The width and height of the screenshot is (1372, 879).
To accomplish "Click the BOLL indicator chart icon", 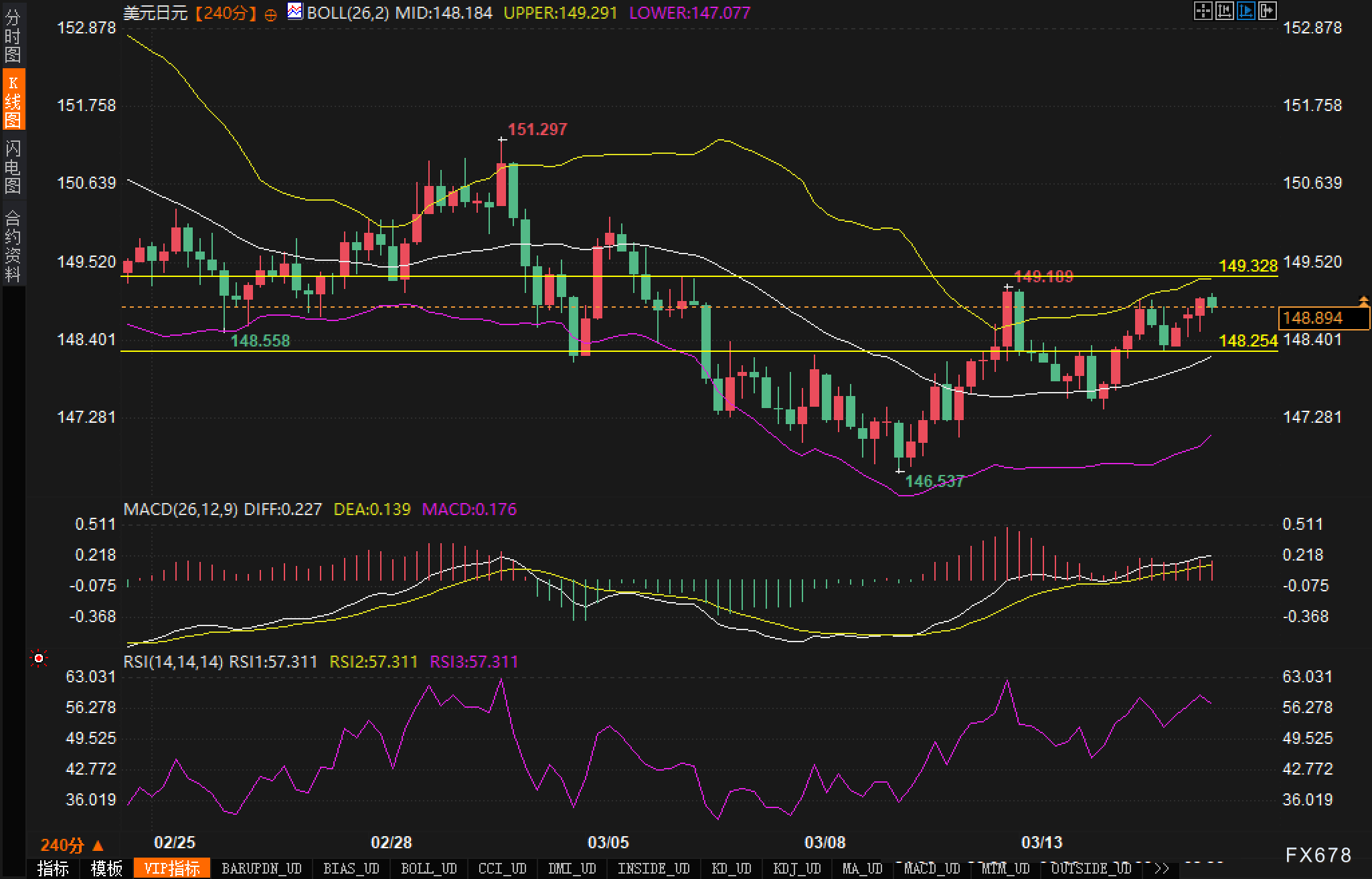I will (x=294, y=11).
